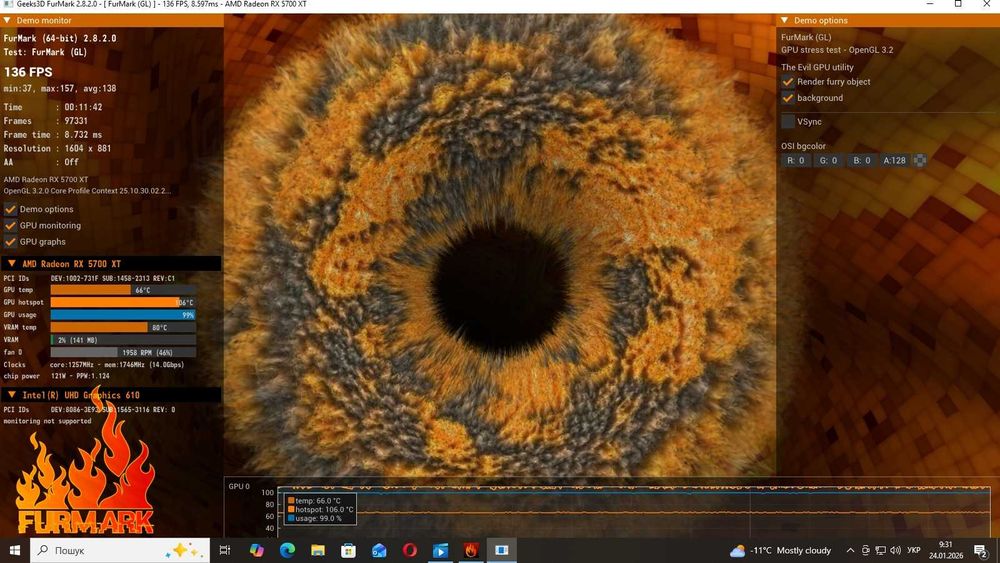Click the OpenGL 3.2.0 Core Profile Context text
1000x563 pixels.
pos(87,191)
